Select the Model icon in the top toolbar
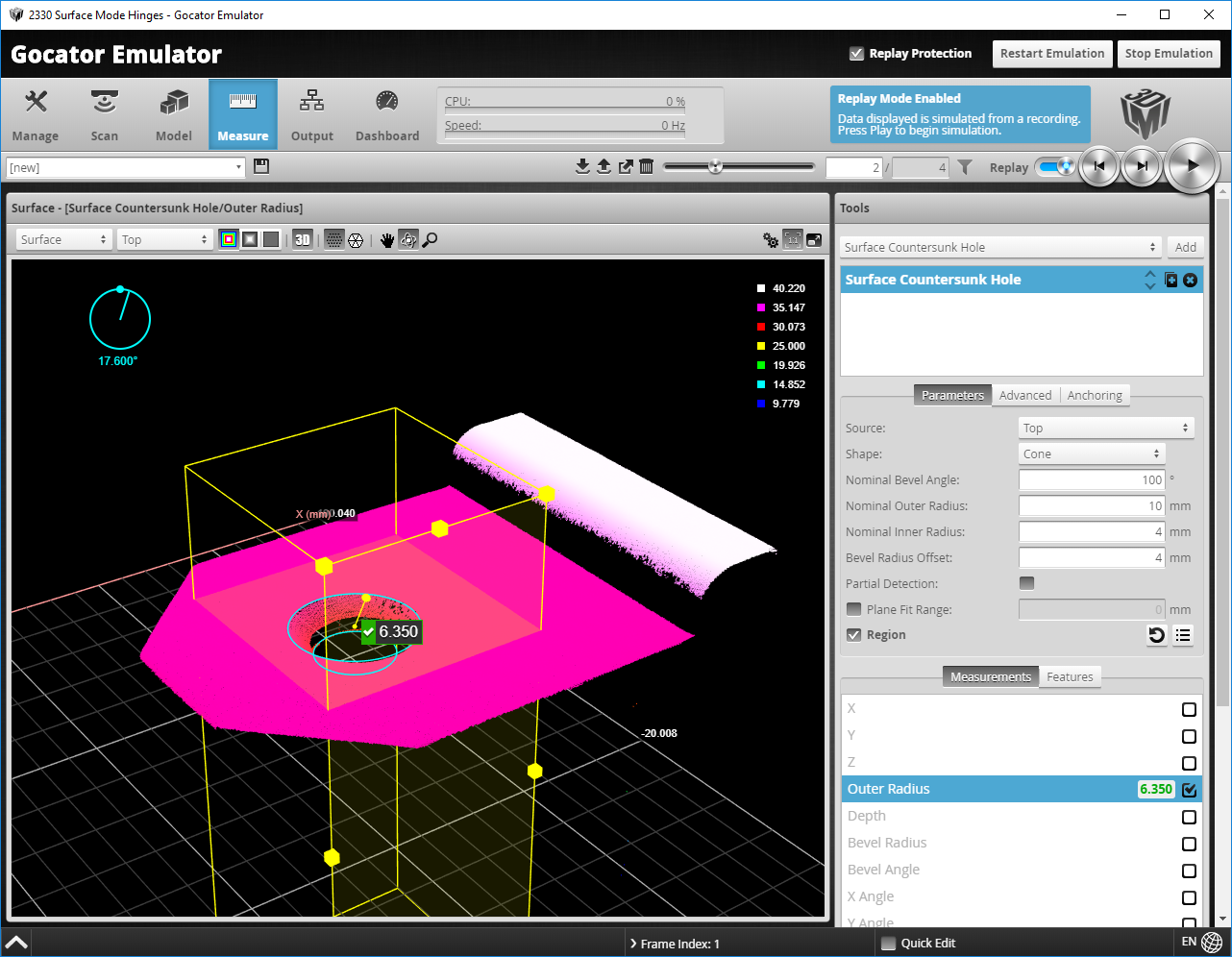This screenshot has height=957, width=1232. [x=174, y=113]
